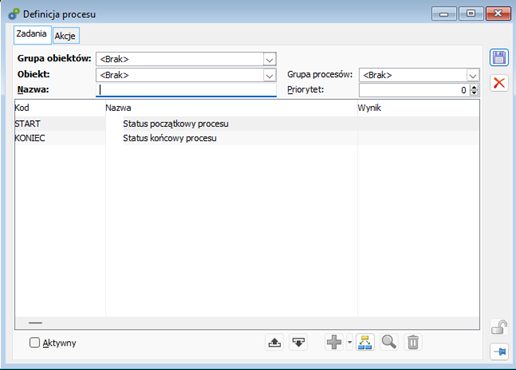The image size is (516, 370).
Task: Click the open padlock icon
Action: (499, 327)
